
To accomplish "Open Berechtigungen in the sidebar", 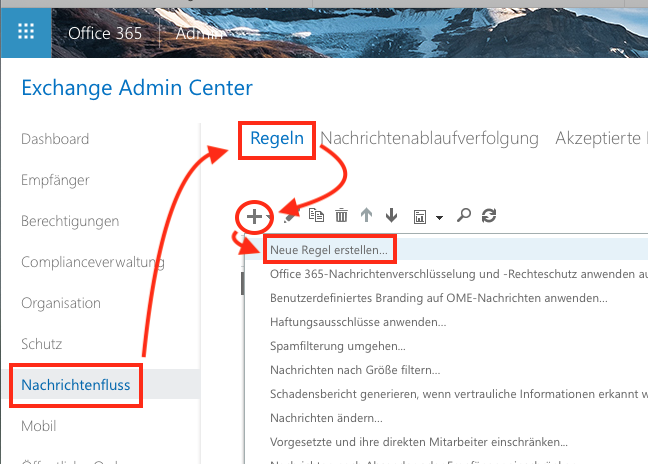I will pyautogui.click(x=70, y=221).
